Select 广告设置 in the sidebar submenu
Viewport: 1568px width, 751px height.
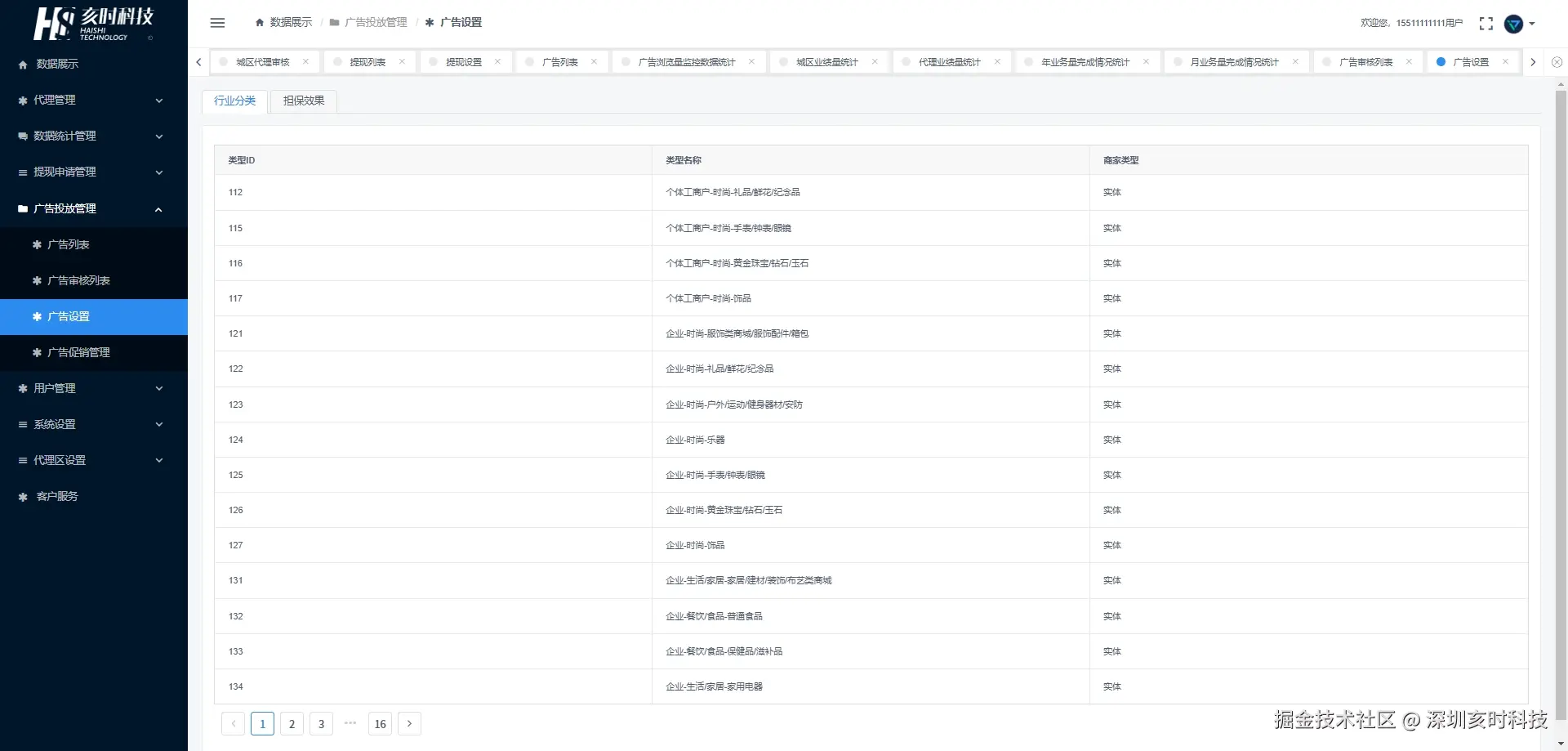pyautogui.click(x=94, y=316)
